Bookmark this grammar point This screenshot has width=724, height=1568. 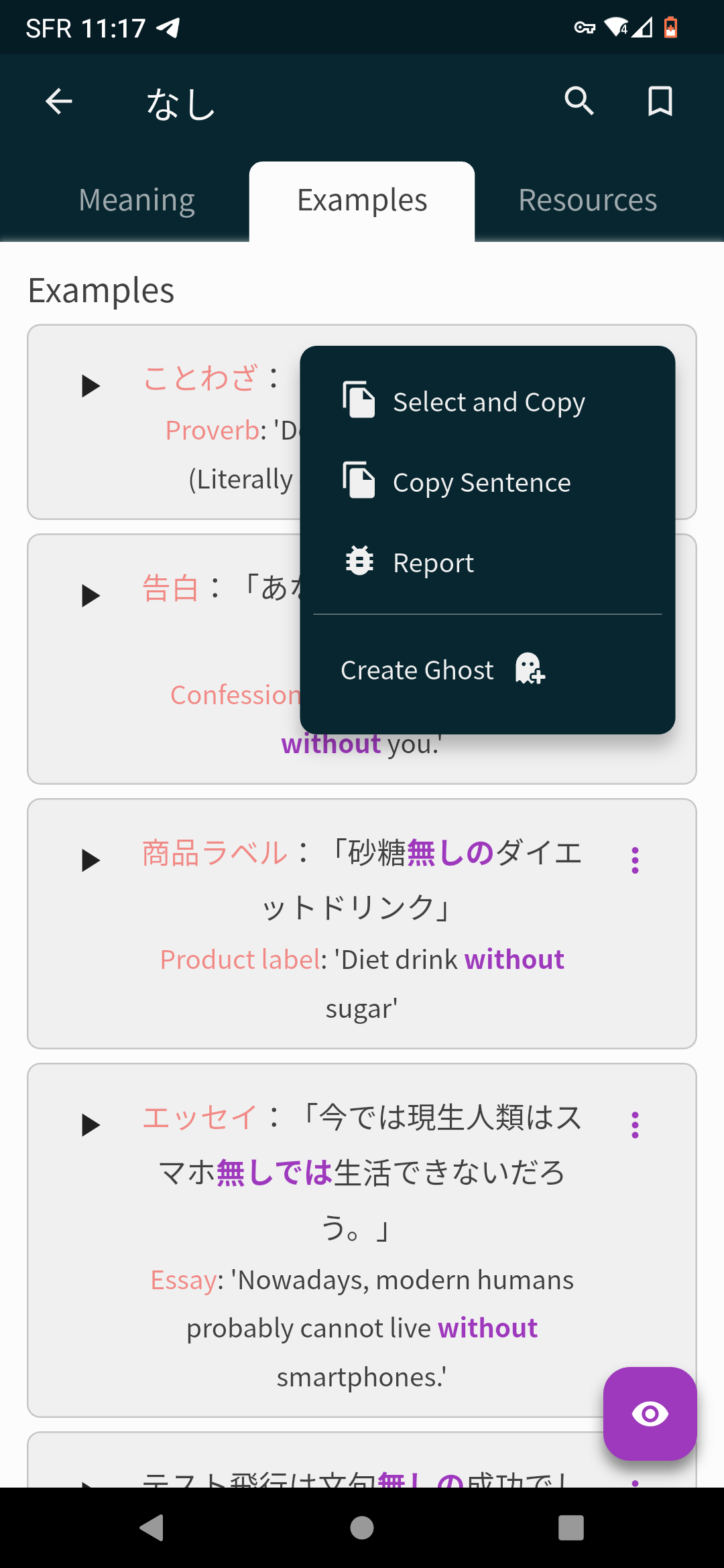(660, 102)
